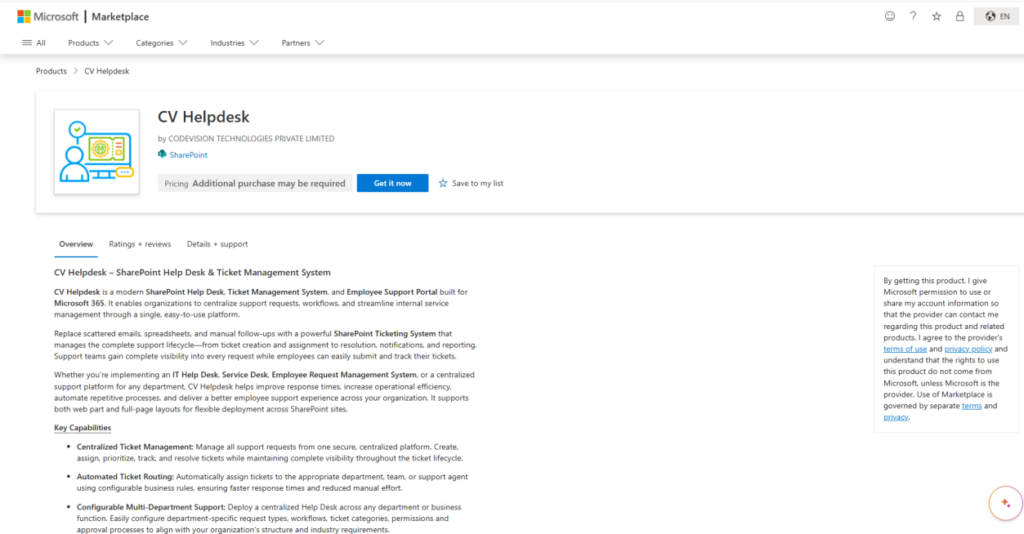
Task: Expand the Products dropdown
Action: tap(90, 42)
